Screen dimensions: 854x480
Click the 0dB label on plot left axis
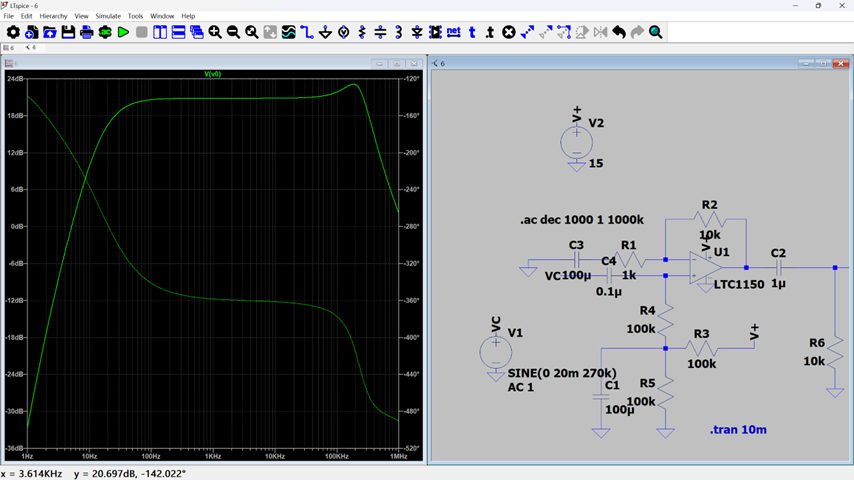click(x=17, y=226)
